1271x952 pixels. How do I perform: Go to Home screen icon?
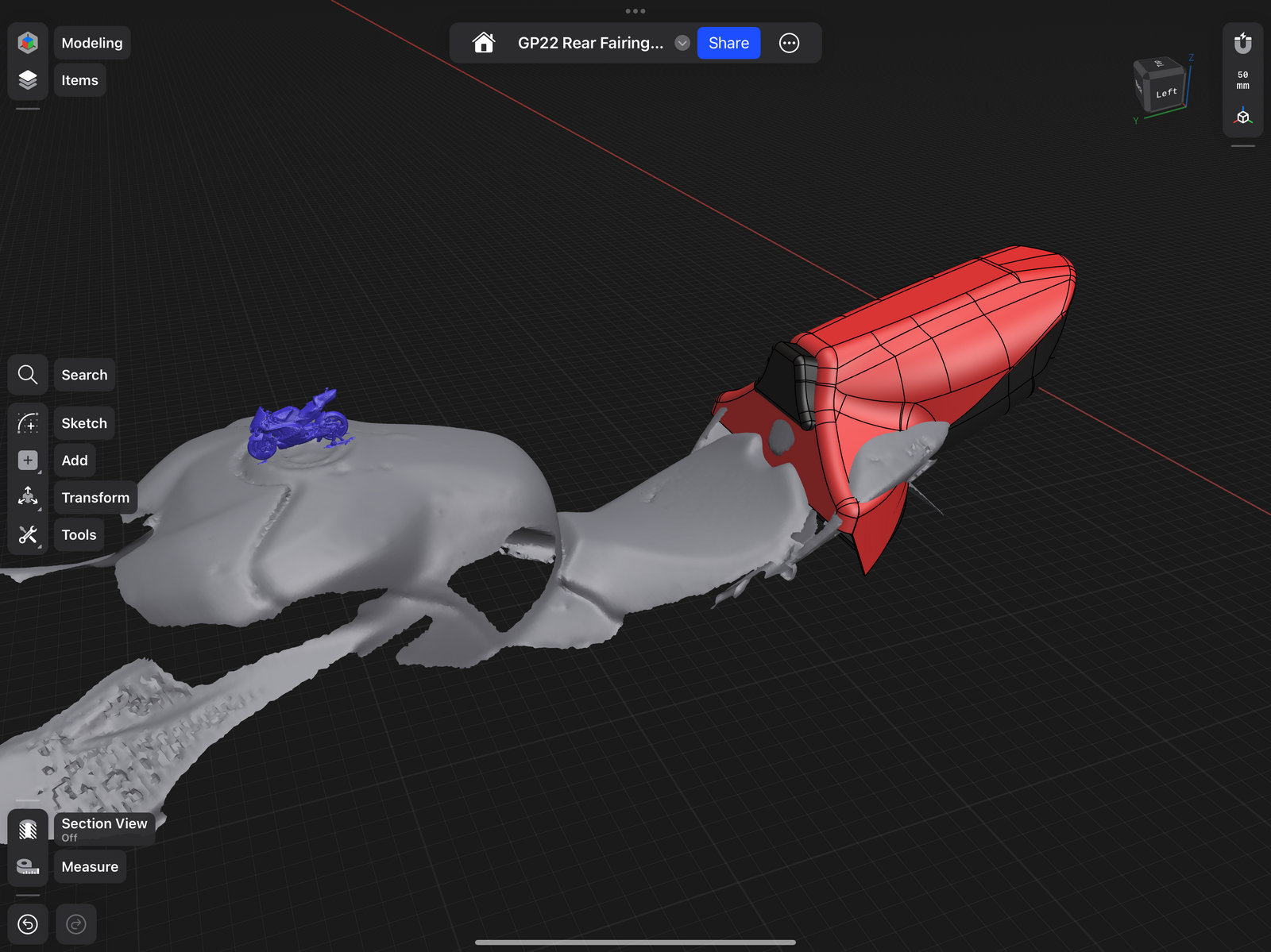[484, 43]
